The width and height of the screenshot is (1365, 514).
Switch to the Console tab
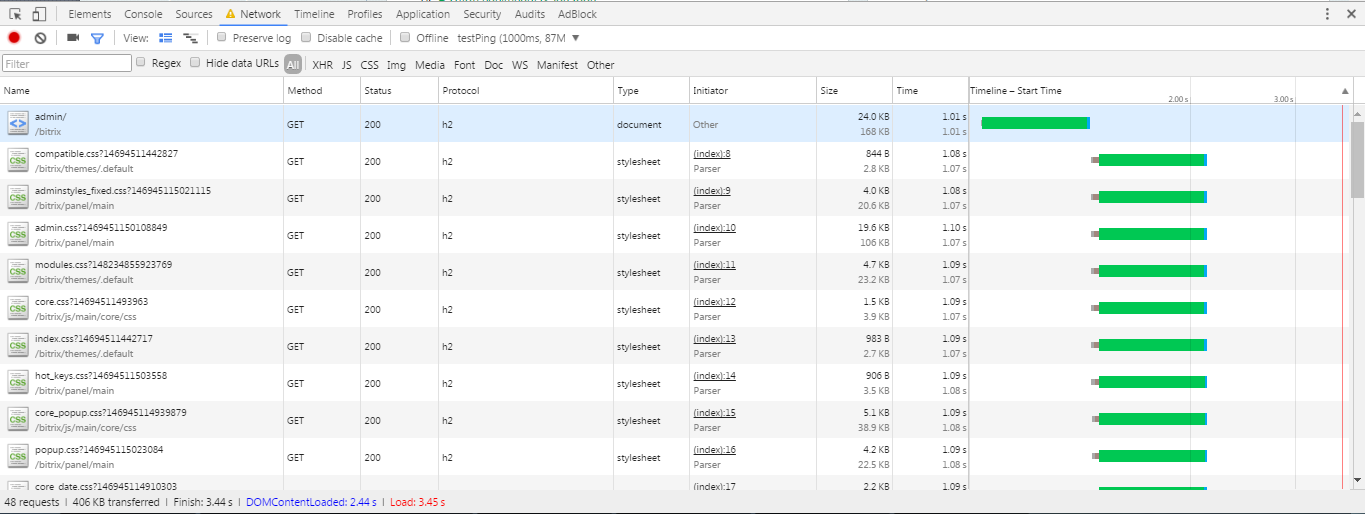(x=143, y=14)
